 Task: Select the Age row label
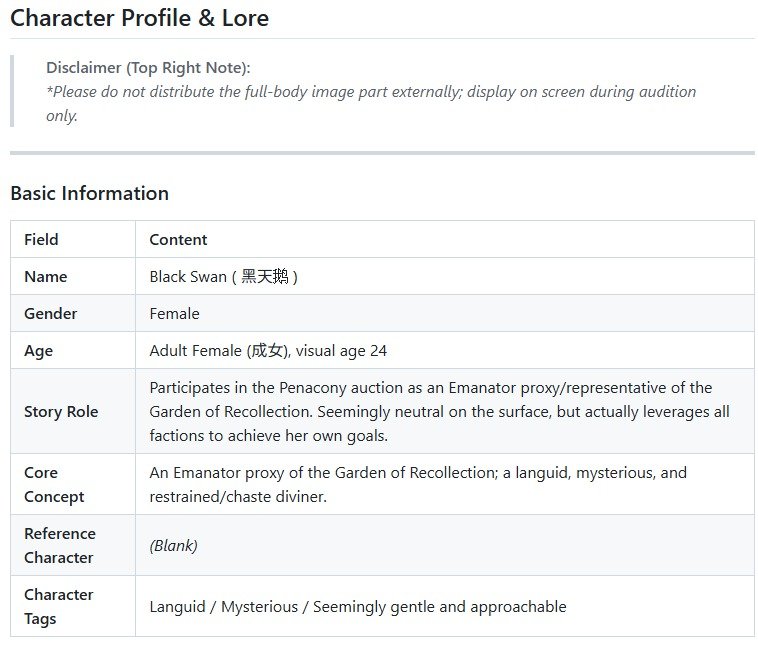38,351
